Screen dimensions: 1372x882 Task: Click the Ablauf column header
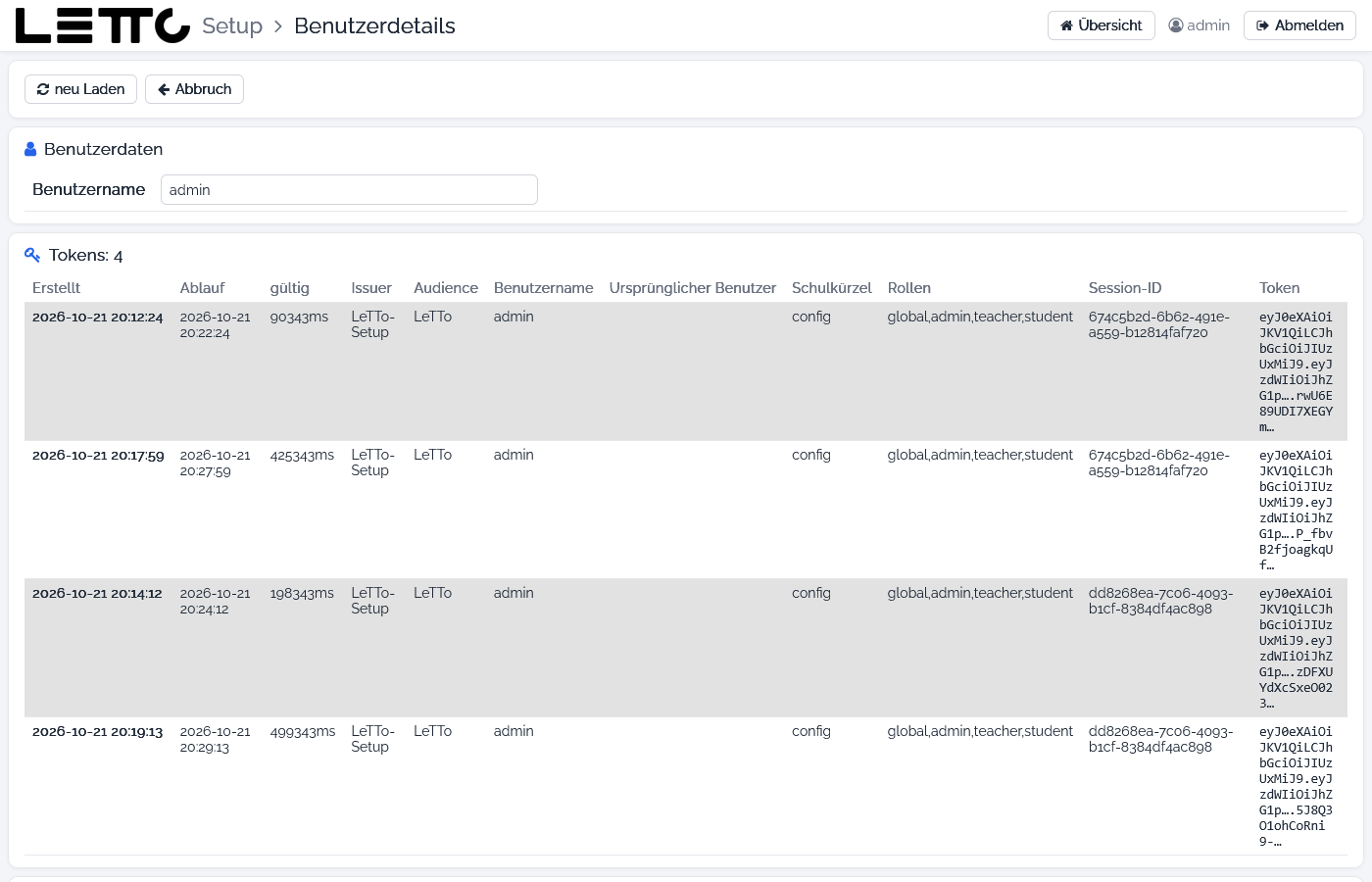[202, 288]
